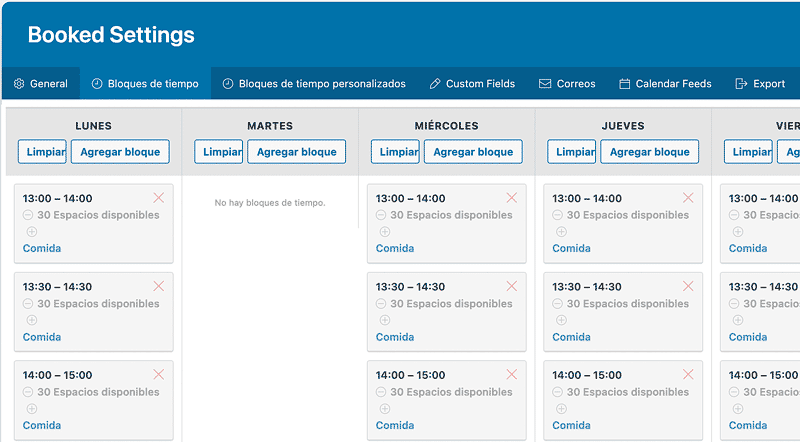Delete Jueves 13:30 – 14:30 block
The width and height of the screenshot is (800, 442).
click(688, 286)
